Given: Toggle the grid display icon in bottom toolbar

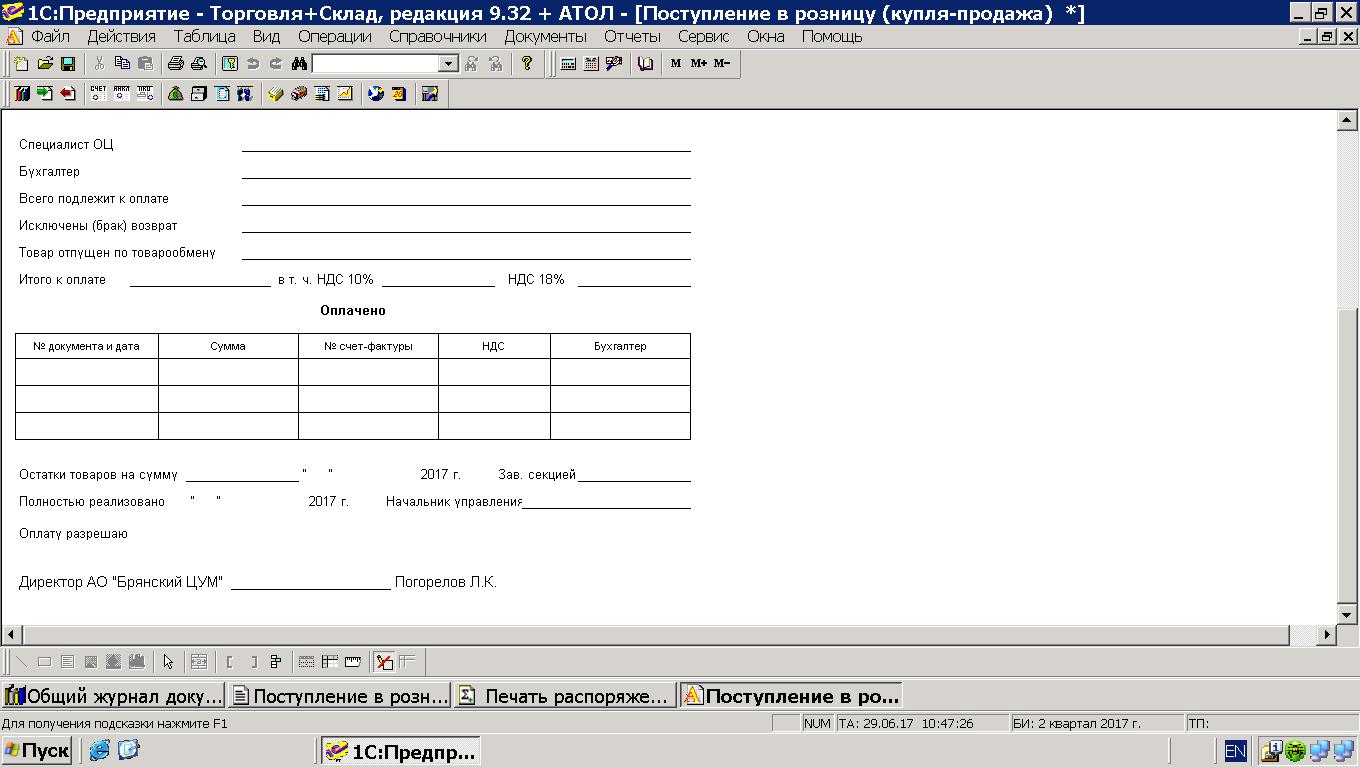Looking at the screenshot, I should (x=307, y=662).
